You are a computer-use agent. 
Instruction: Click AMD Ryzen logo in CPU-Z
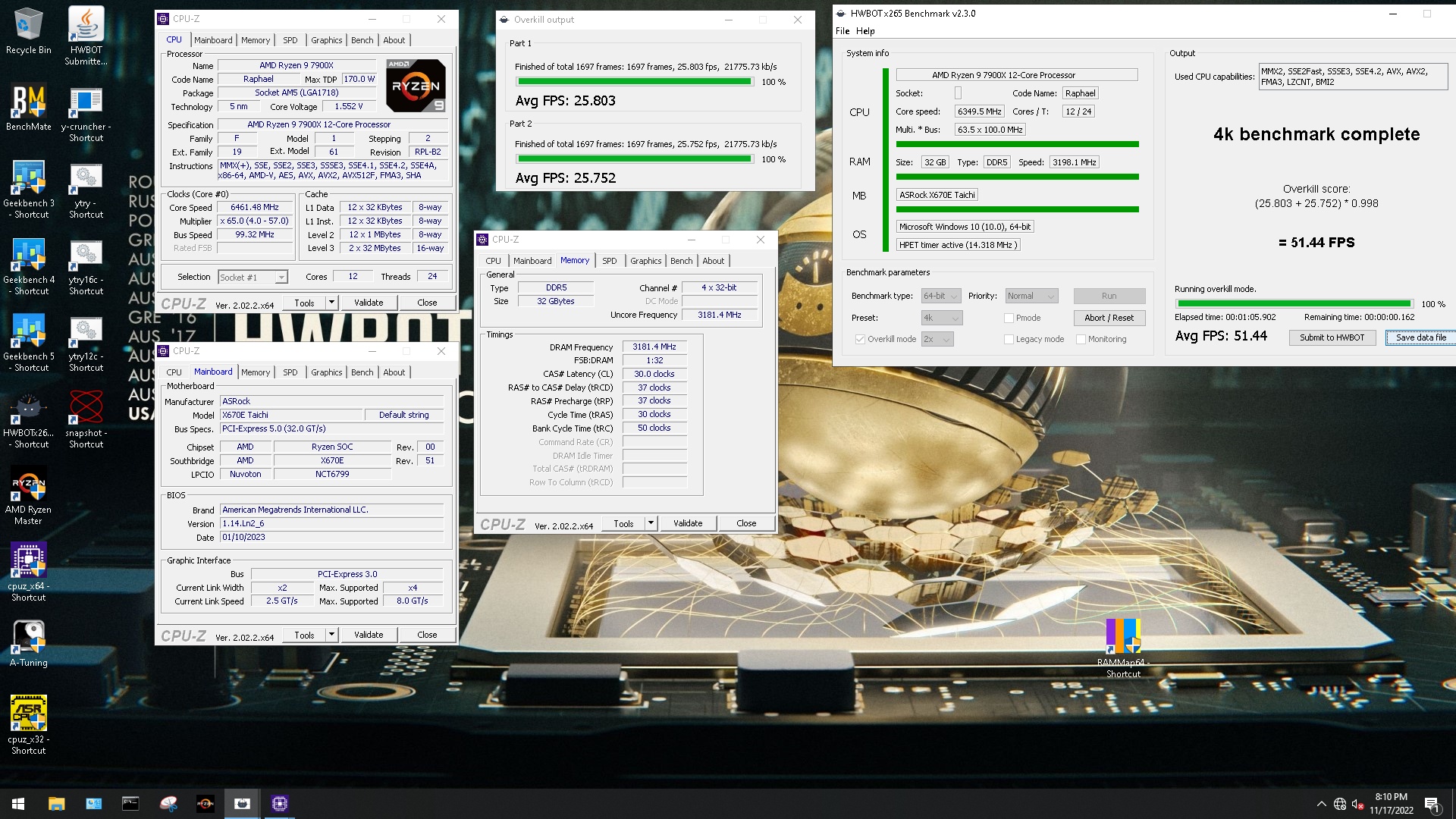click(x=416, y=86)
